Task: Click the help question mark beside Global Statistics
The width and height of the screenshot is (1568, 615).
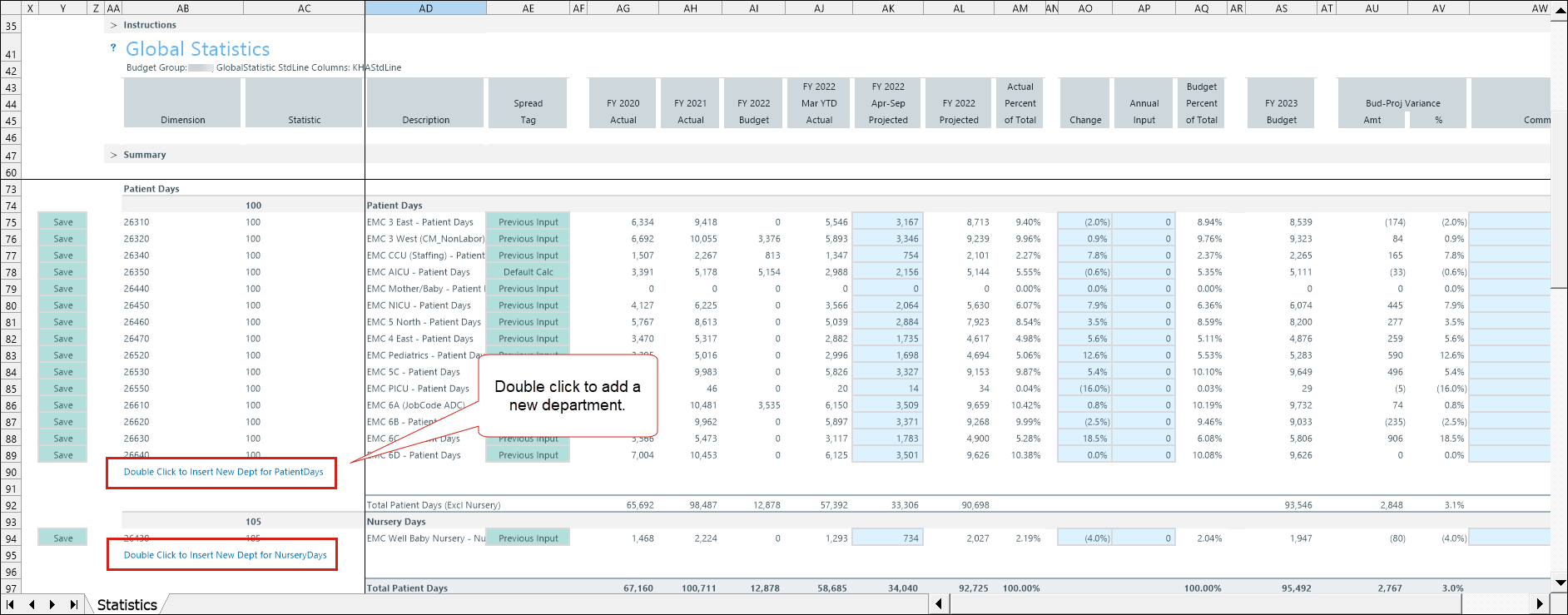Action: [x=113, y=48]
